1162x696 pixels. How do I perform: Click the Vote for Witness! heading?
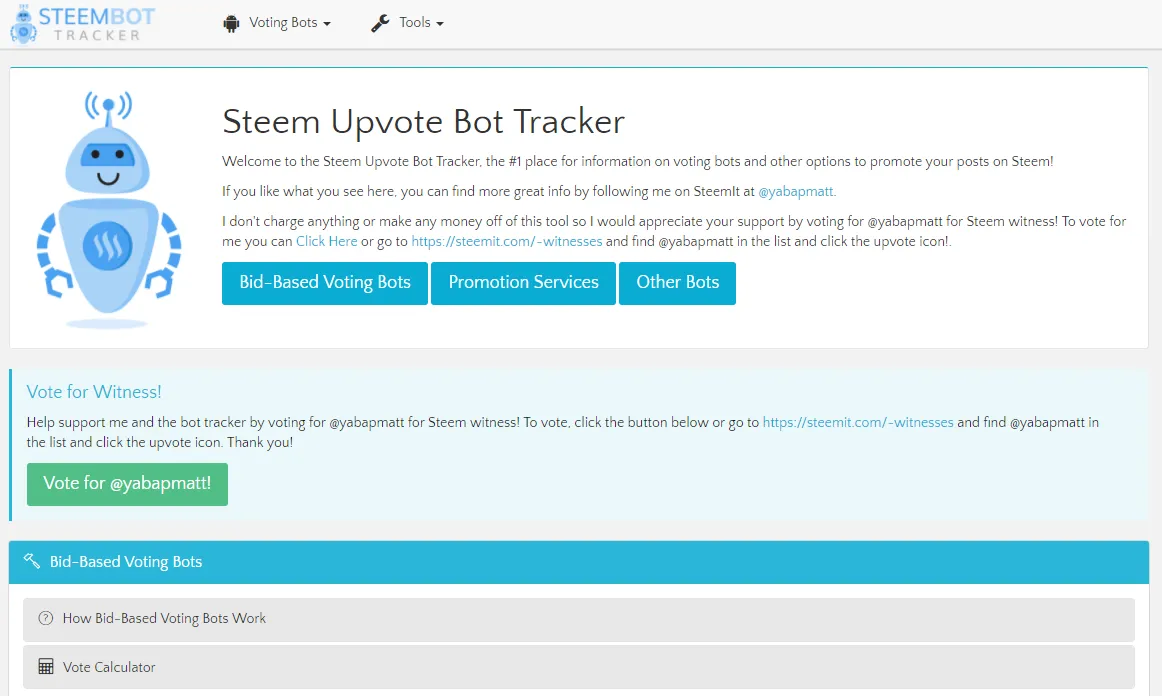(x=94, y=392)
